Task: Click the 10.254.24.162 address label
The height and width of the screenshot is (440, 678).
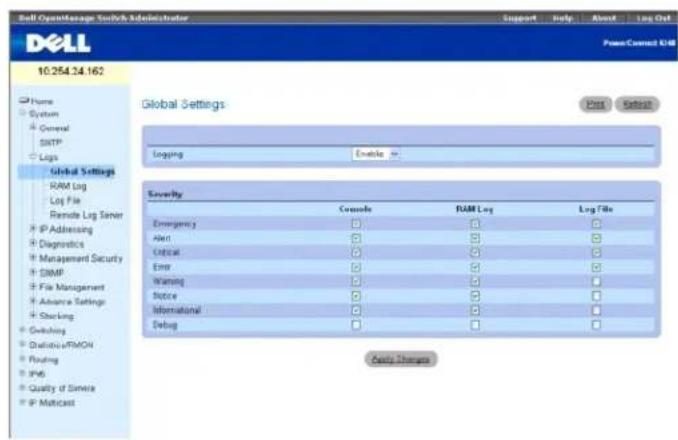Action: pos(71,71)
